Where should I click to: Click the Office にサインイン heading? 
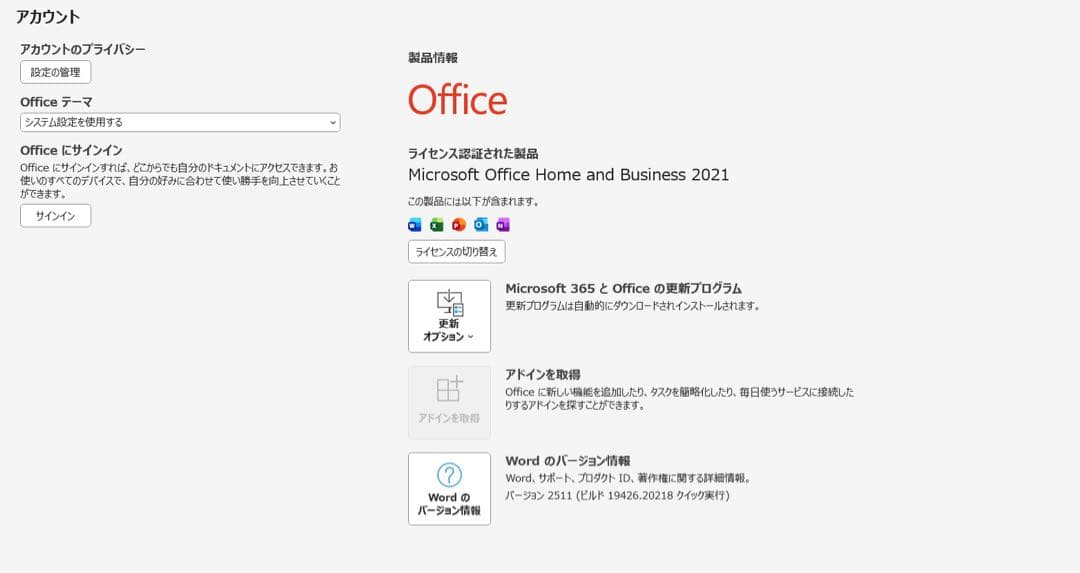[x=71, y=150]
